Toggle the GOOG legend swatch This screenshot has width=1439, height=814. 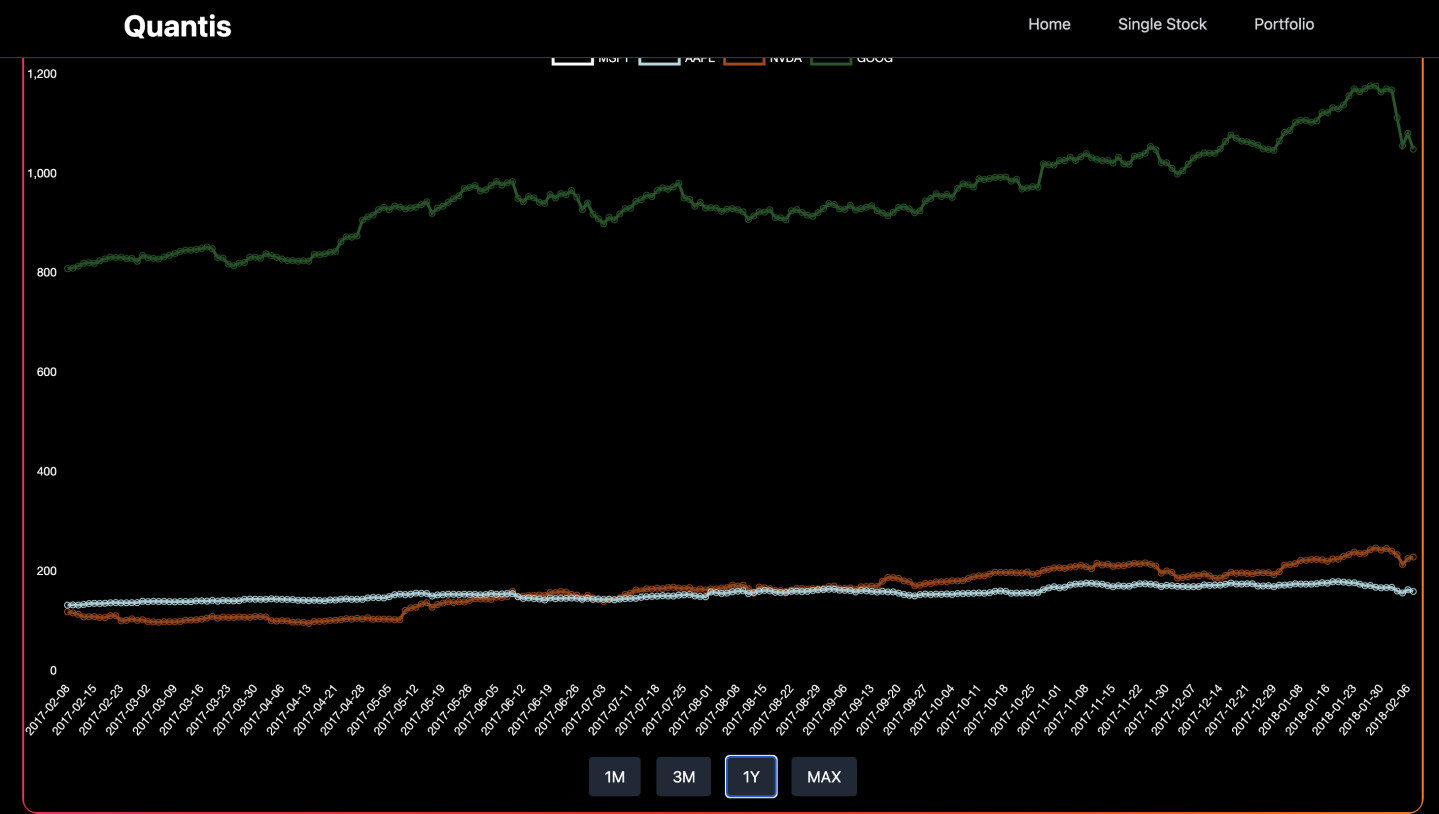tap(831, 60)
